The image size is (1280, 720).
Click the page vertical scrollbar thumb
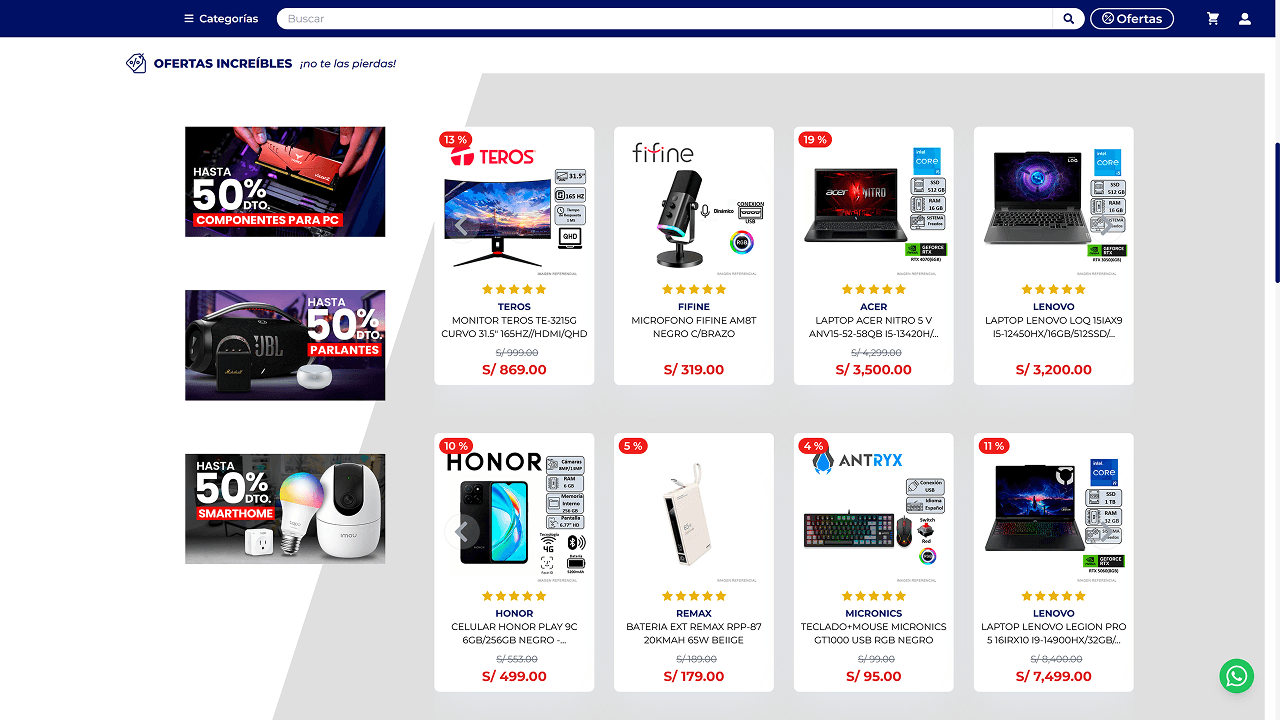pos(1277,212)
